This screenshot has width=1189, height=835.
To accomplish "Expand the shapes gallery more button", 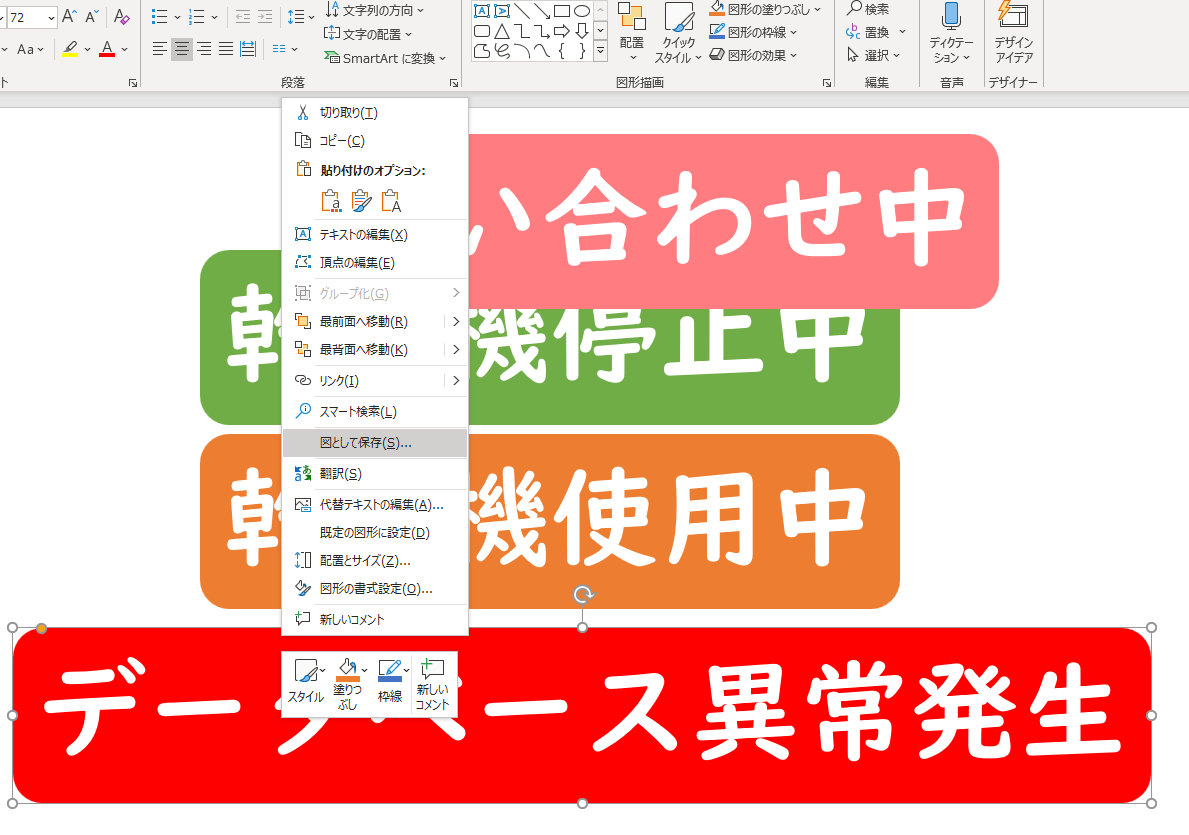I will [x=601, y=51].
